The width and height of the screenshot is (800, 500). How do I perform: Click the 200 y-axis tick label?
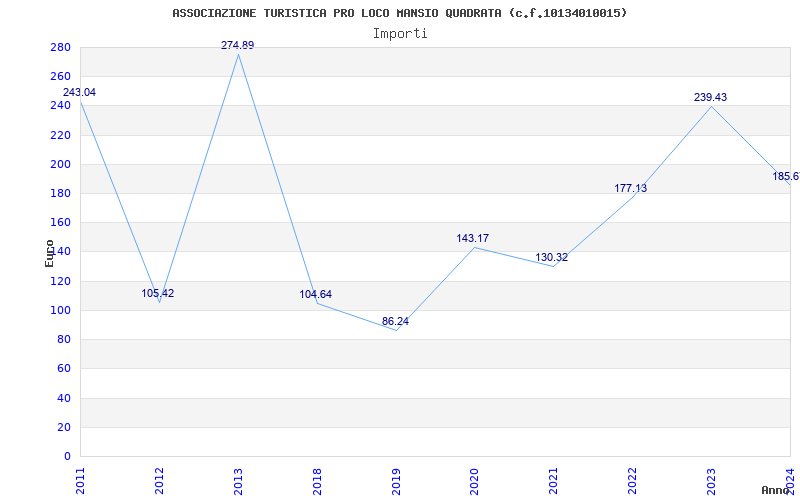[60, 164]
